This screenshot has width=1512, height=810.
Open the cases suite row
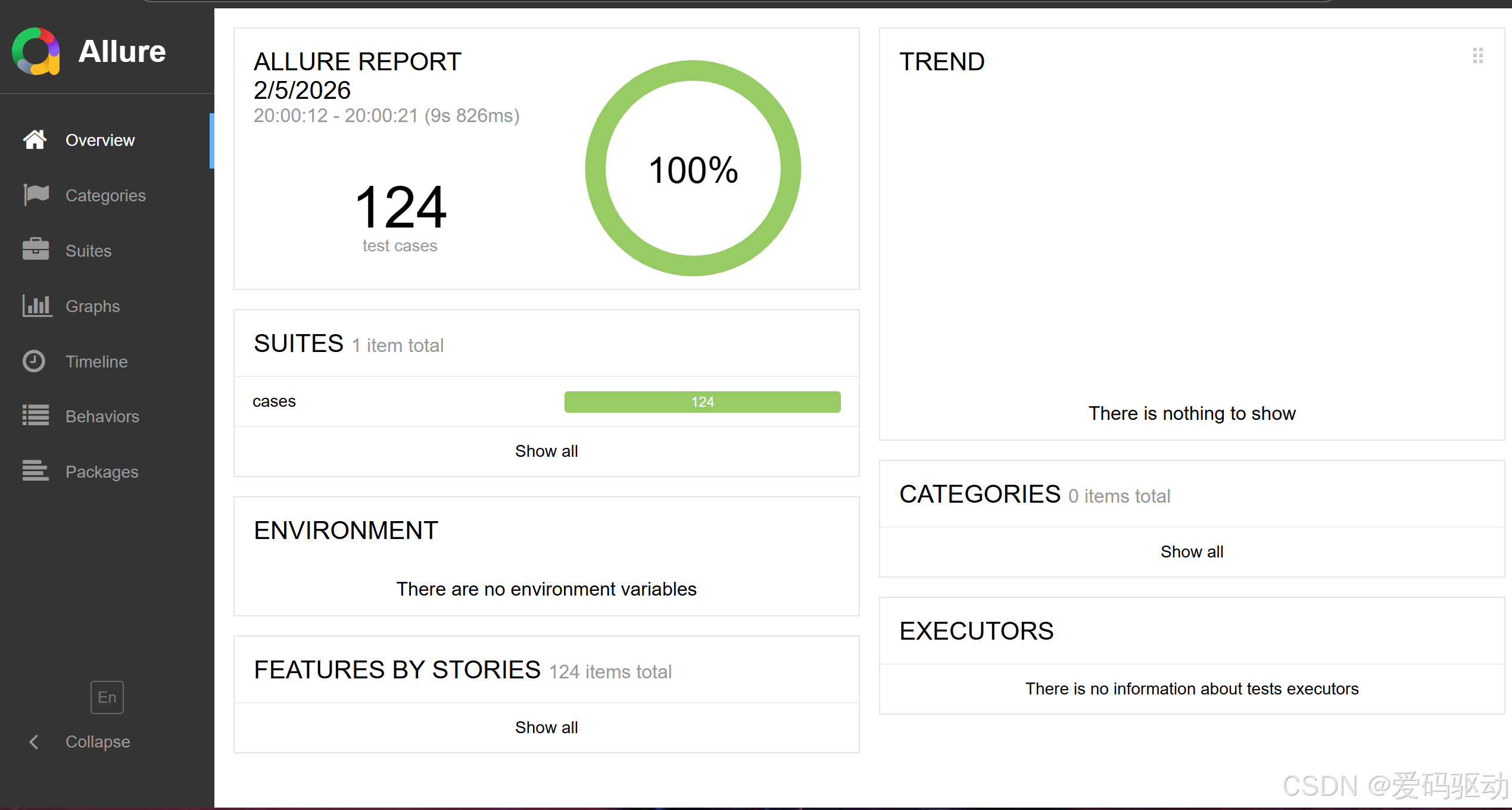tap(274, 401)
